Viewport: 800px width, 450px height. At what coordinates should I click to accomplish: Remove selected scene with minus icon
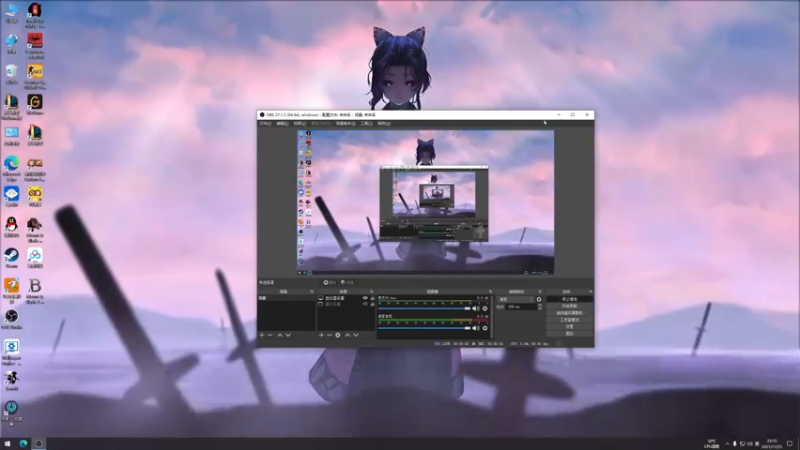[x=270, y=335]
